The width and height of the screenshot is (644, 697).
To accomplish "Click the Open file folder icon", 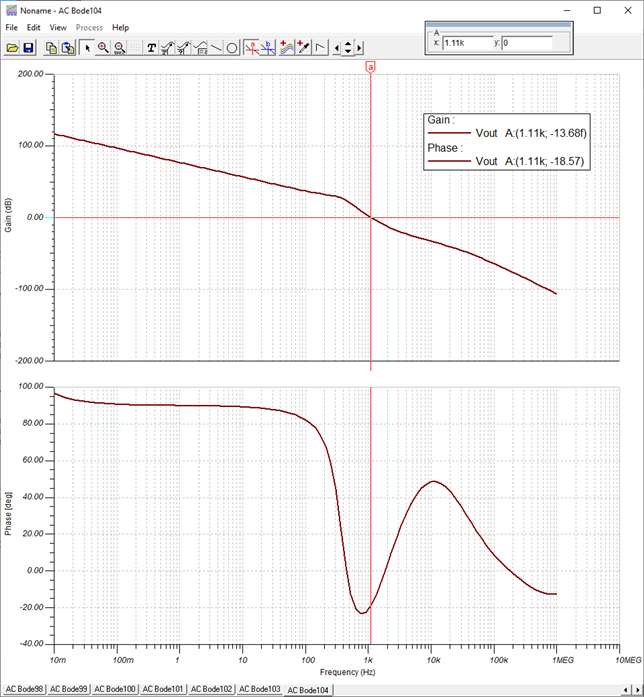I will [12, 48].
